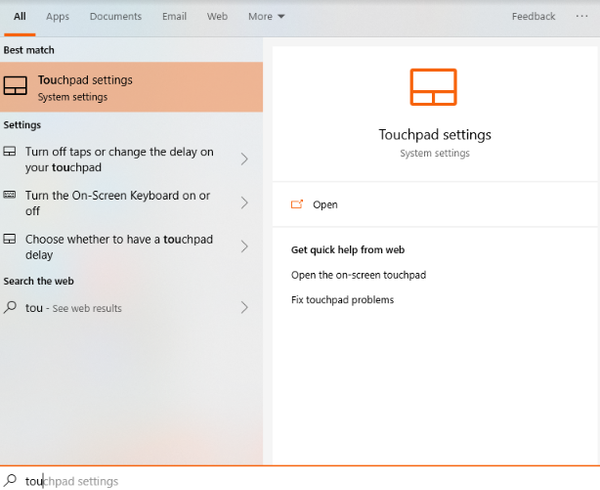The width and height of the screenshot is (600, 490).
Task: Click the Feedback button
Action: [533, 17]
